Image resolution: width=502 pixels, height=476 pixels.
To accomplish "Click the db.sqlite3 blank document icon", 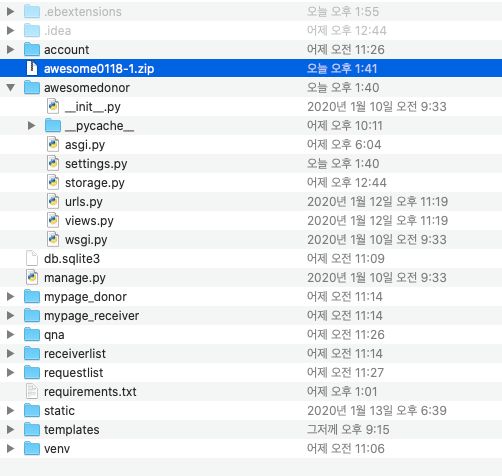I will tap(32, 259).
